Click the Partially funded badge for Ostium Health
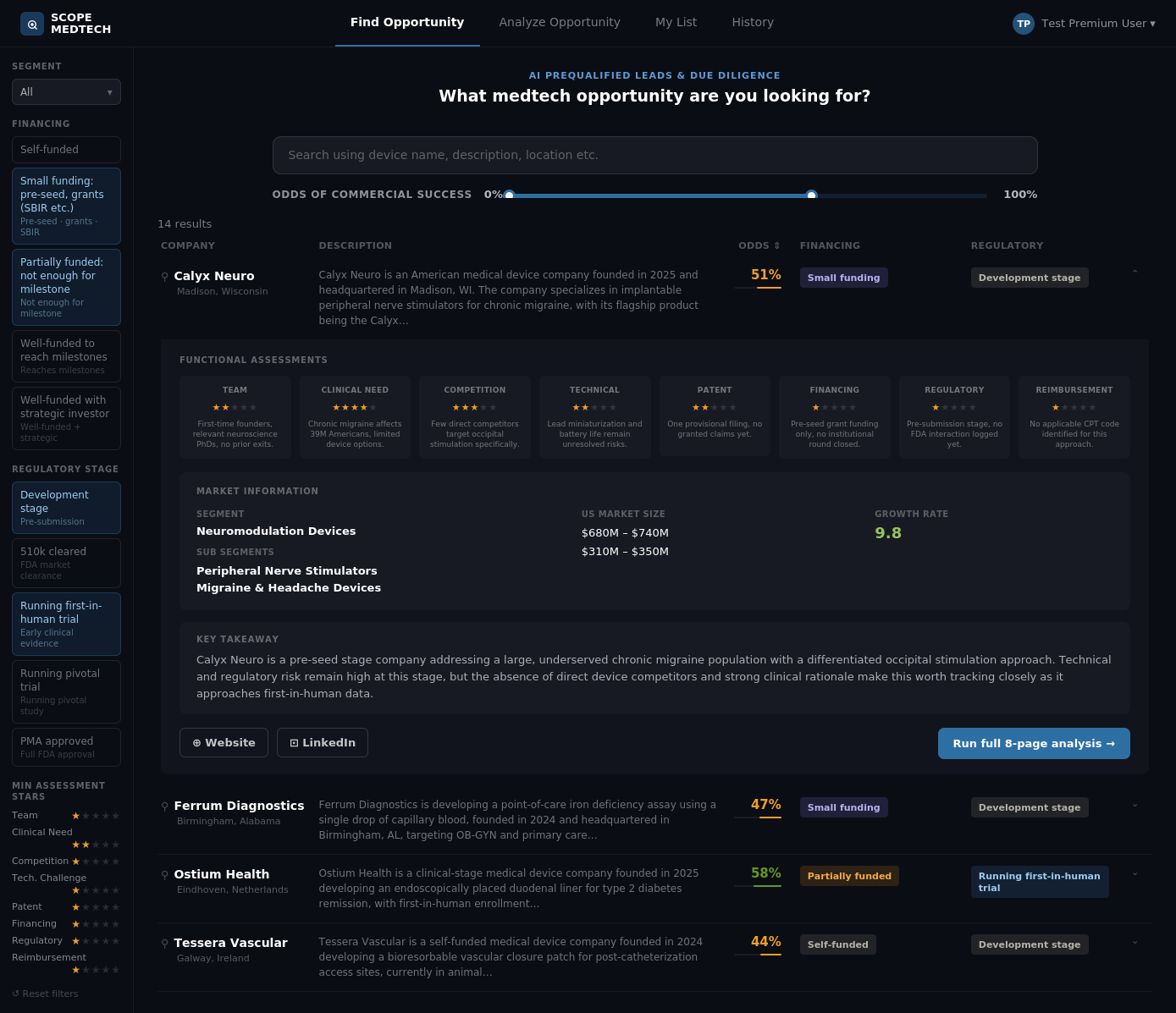The width and height of the screenshot is (1176, 1013). pos(849,876)
